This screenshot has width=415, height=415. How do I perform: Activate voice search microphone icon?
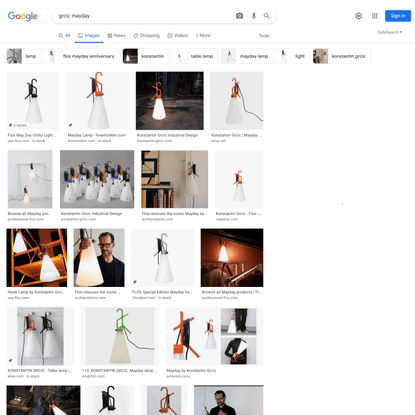[x=254, y=16]
